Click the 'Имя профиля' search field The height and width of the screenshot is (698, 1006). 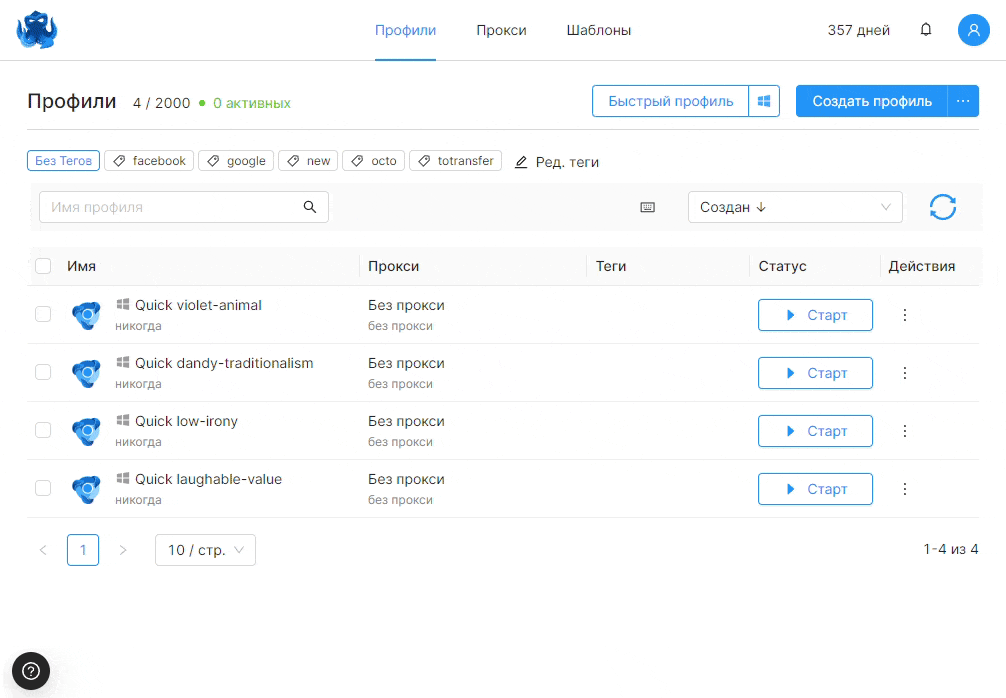[170, 207]
